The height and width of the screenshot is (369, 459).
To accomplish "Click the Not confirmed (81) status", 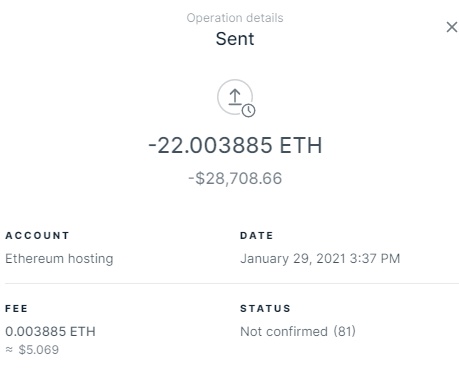I will (298, 331).
